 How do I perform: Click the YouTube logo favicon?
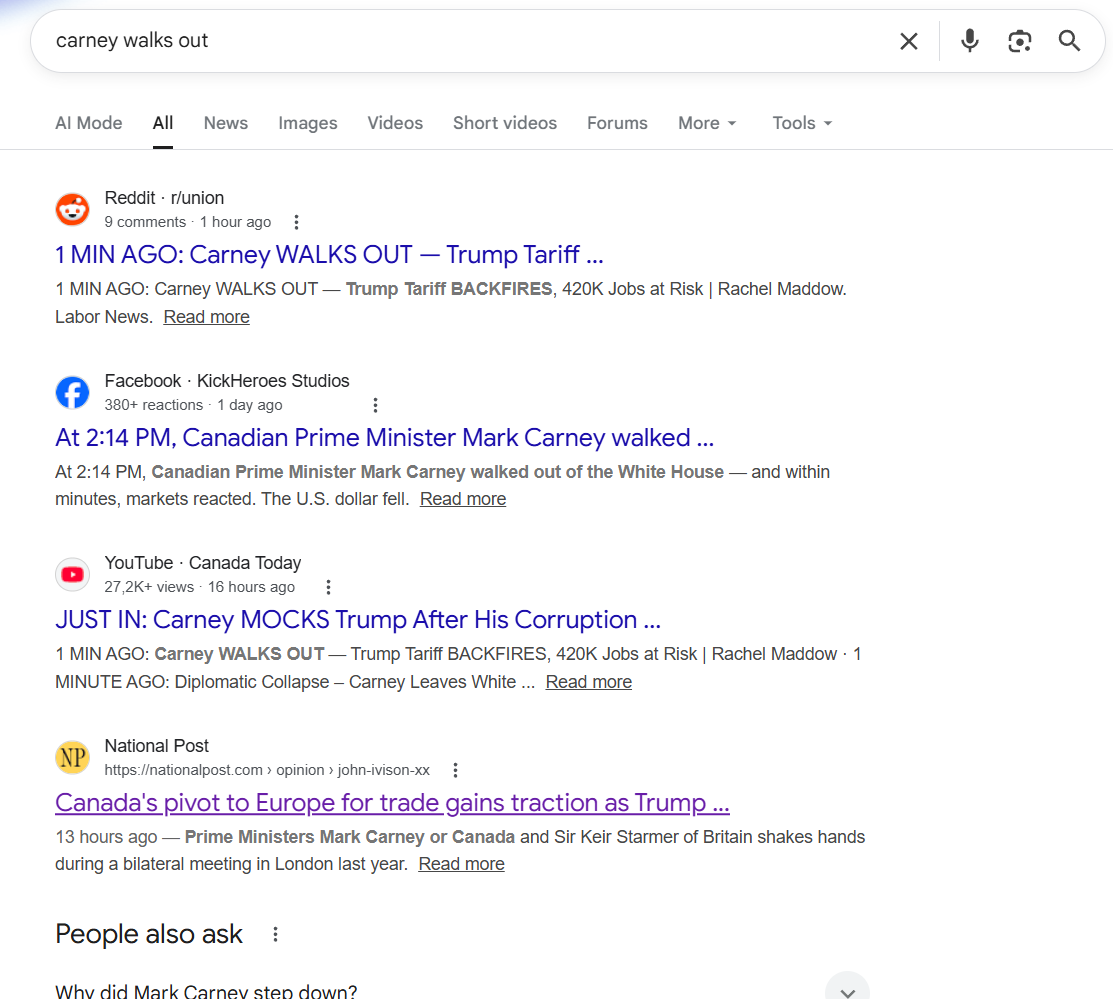72,574
